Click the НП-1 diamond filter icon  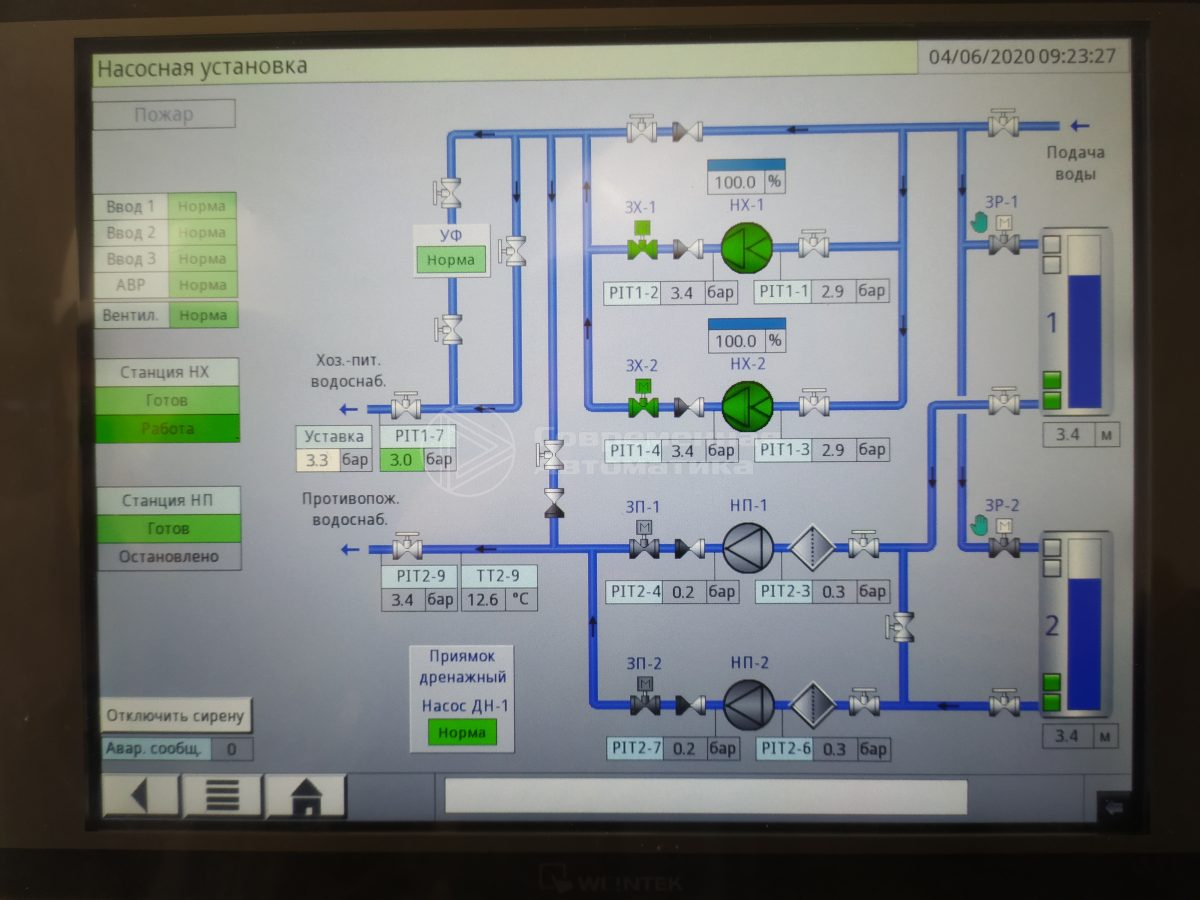[812, 547]
